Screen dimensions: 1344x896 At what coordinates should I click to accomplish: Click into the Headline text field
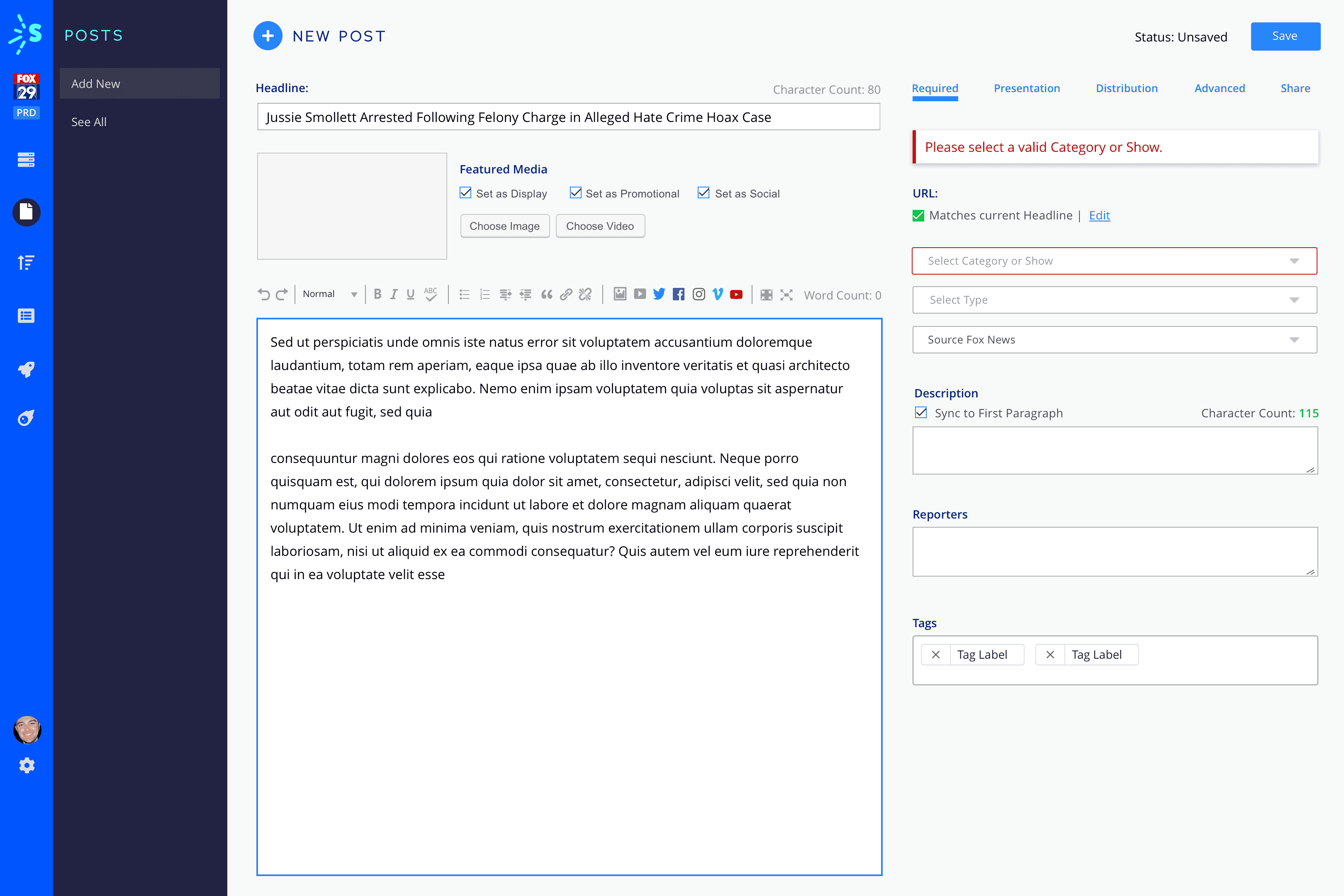tap(568, 117)
